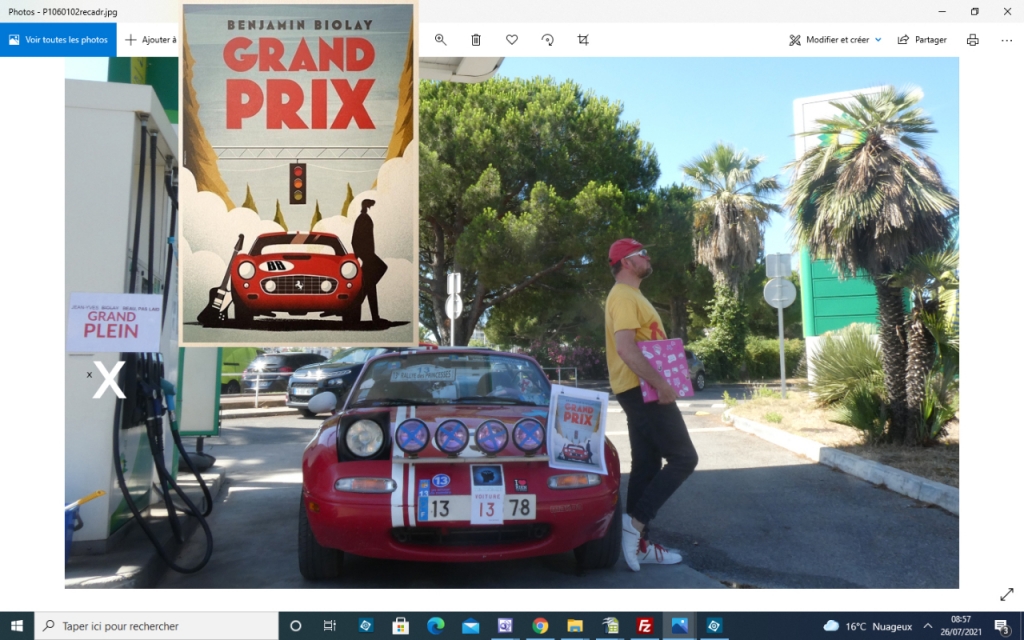Restore down the Photos window
This screenshot has height=640, width=1024.
[x=974, y=11]
